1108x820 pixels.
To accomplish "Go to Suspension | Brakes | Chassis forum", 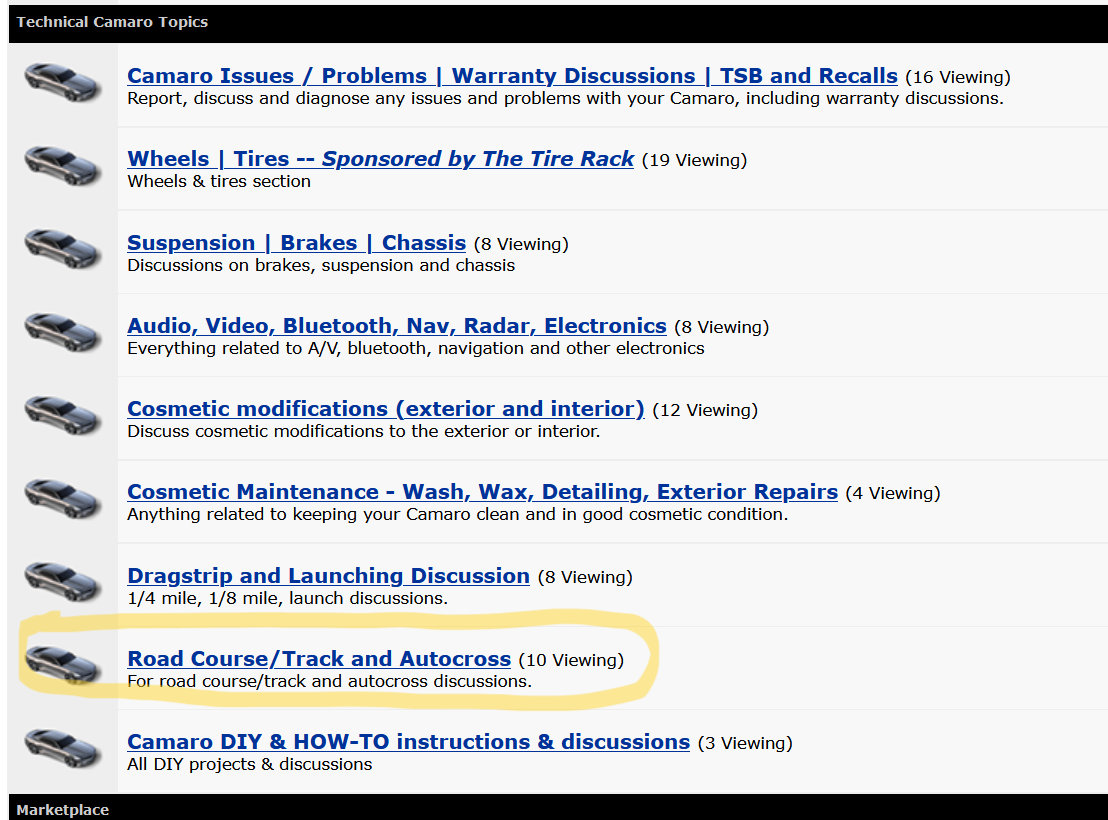I will point(296,243).
